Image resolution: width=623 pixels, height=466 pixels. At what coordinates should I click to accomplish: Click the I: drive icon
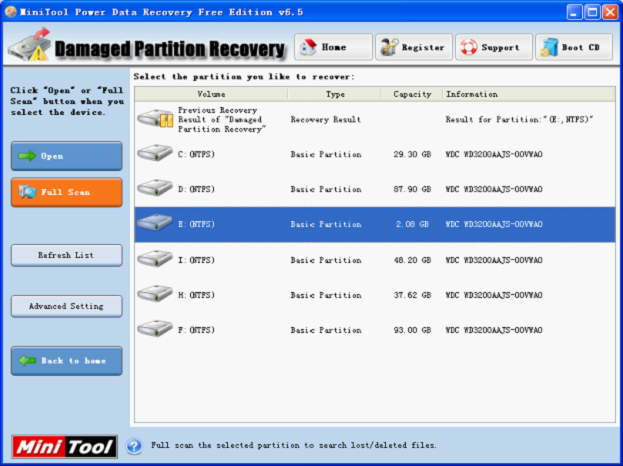click(155, 259)
